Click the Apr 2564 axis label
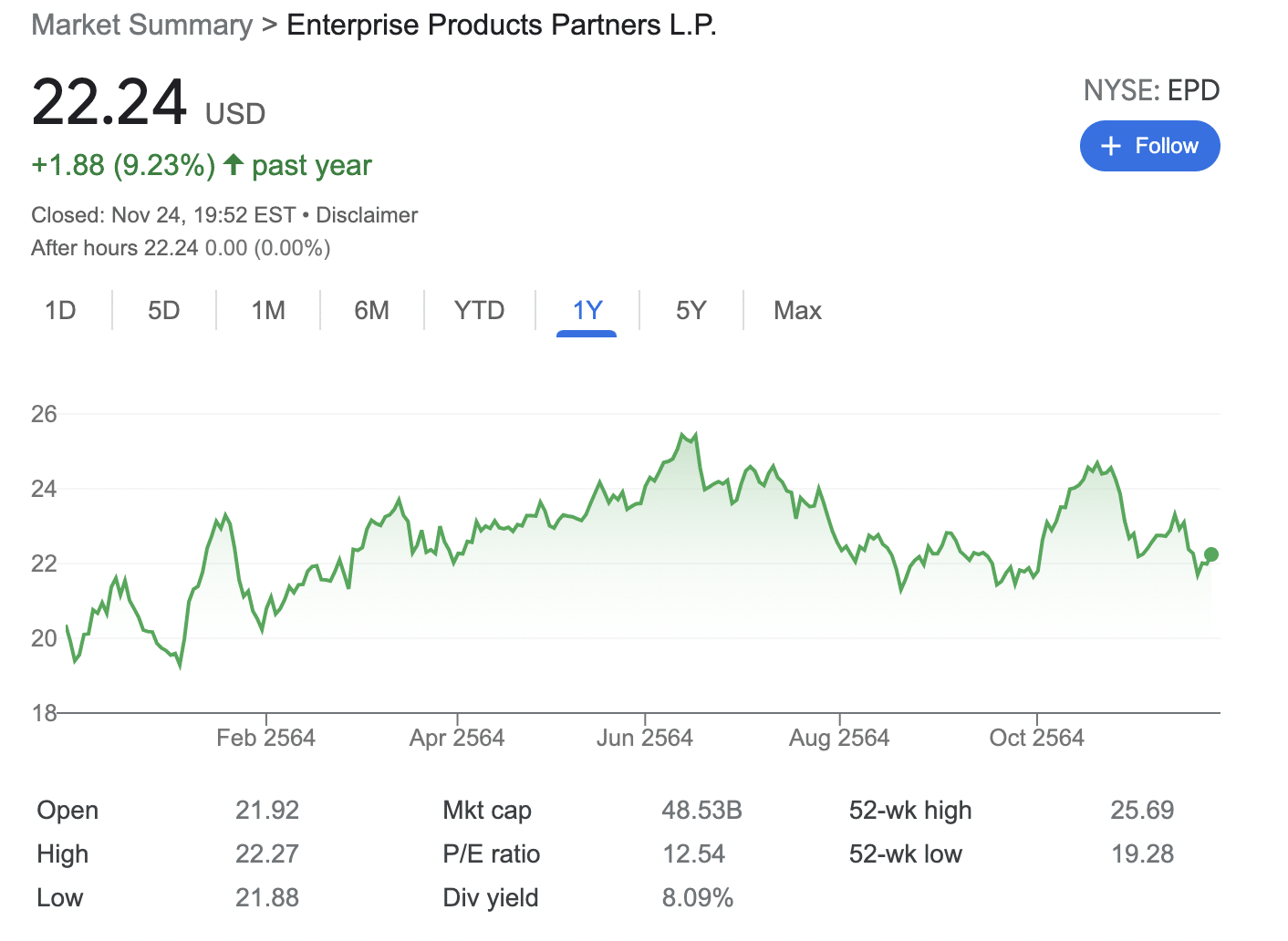This screenshot has width=1288, height=941. 457,738
